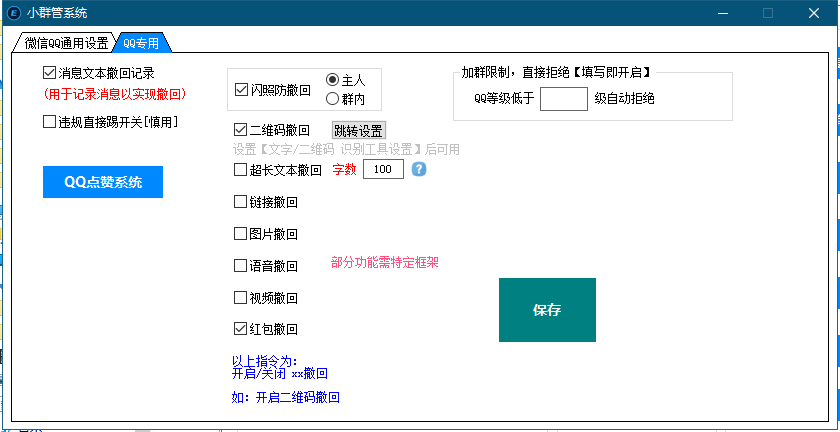
Task: Select the 群内 radio button
Action: tap(346, 99)
